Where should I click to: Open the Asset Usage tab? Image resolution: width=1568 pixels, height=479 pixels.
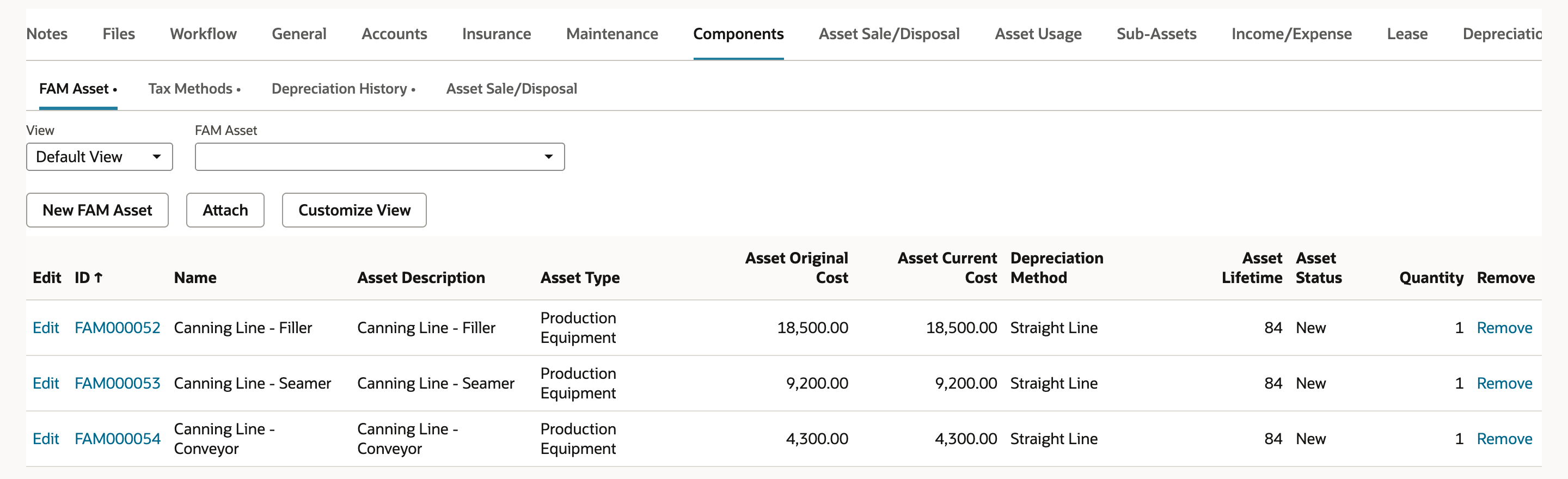[x=1038, y=34]
